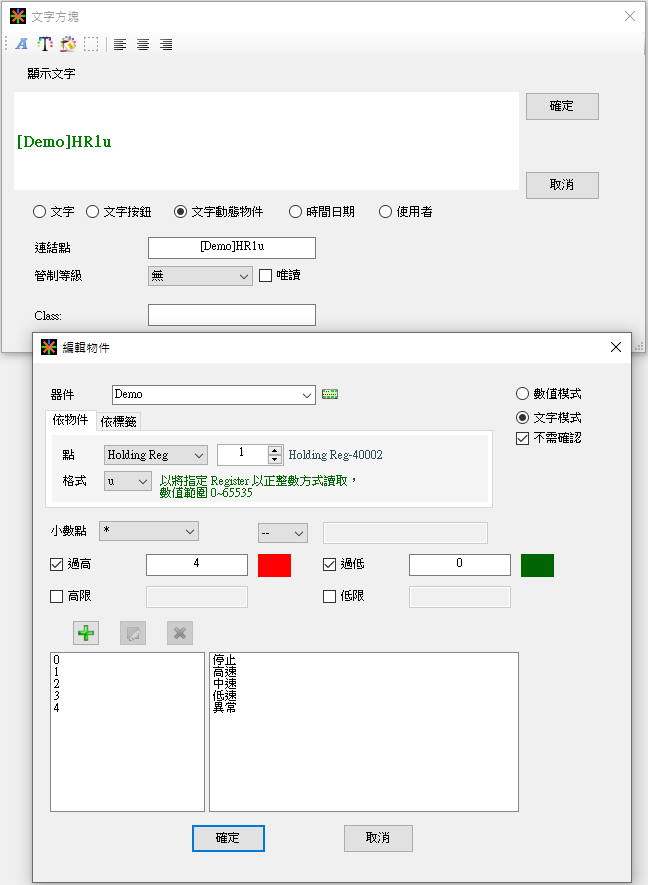
Task: Align text to the left
Action: pos(120,44)
